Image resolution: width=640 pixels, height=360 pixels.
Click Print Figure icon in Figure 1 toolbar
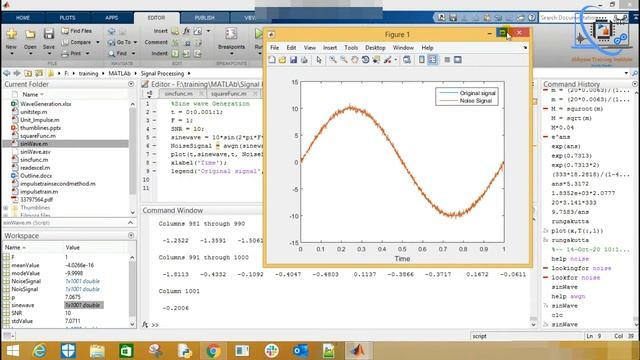click(304, 60)
